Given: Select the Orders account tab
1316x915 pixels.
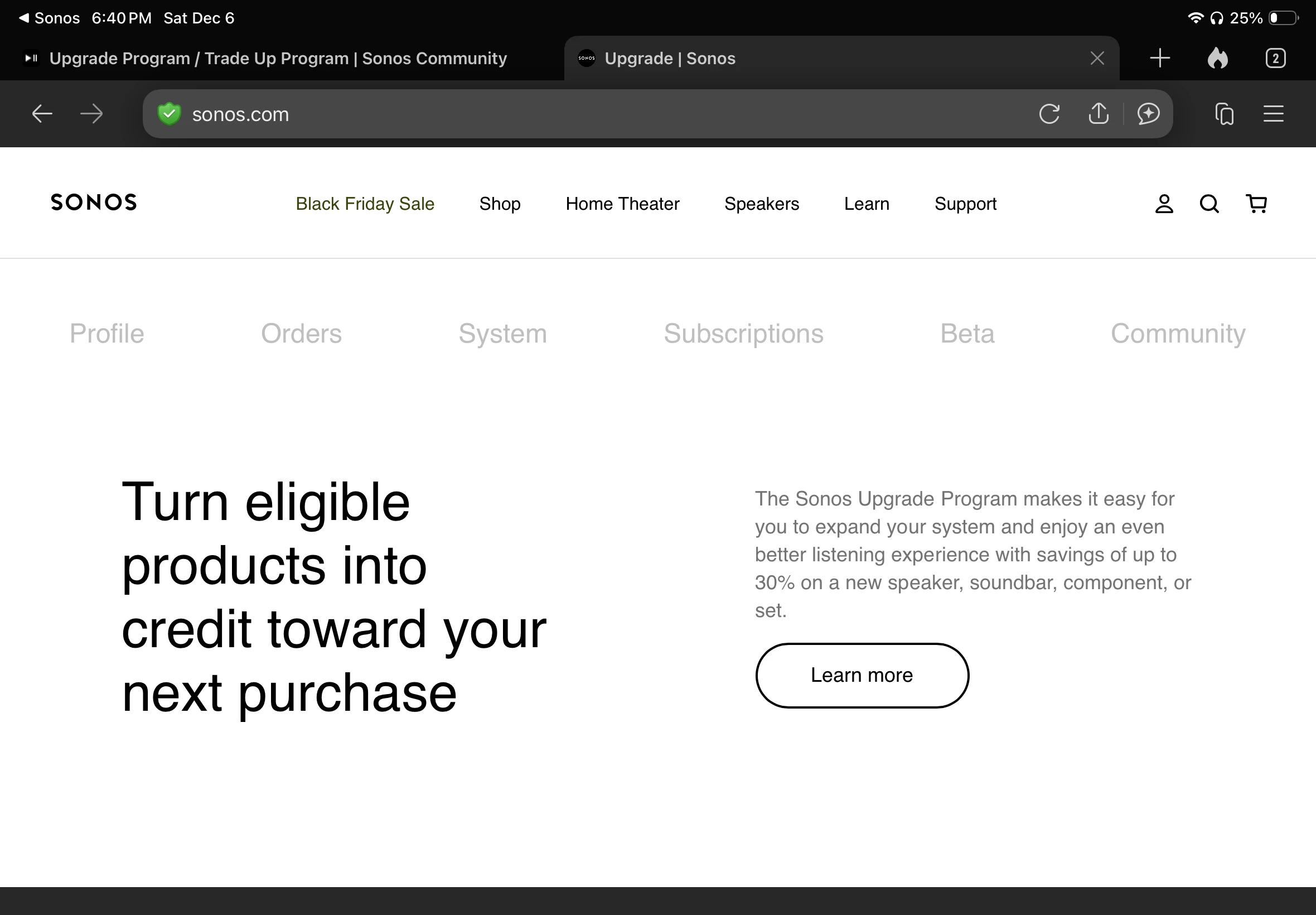Looking at the screenshot, I should pos(301,334).
